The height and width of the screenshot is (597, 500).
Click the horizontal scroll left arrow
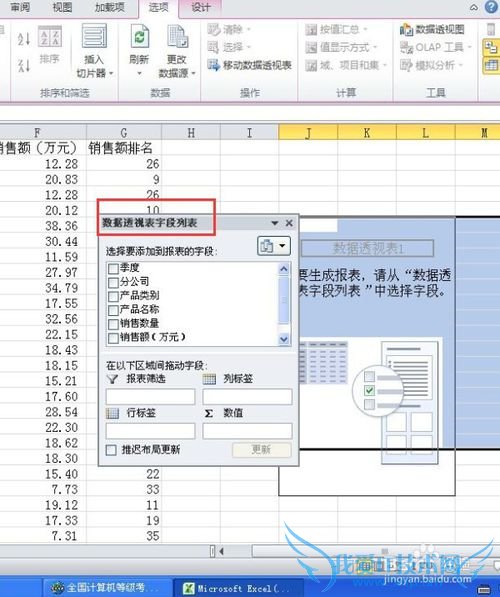(221, 551)
